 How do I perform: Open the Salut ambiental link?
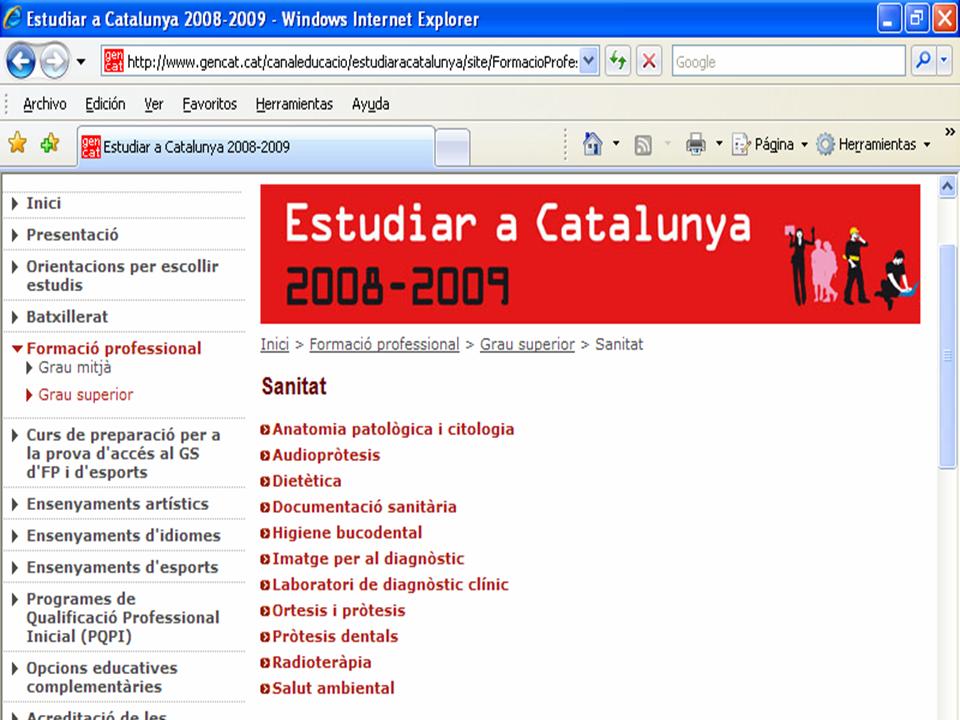[x=332, y=688]
